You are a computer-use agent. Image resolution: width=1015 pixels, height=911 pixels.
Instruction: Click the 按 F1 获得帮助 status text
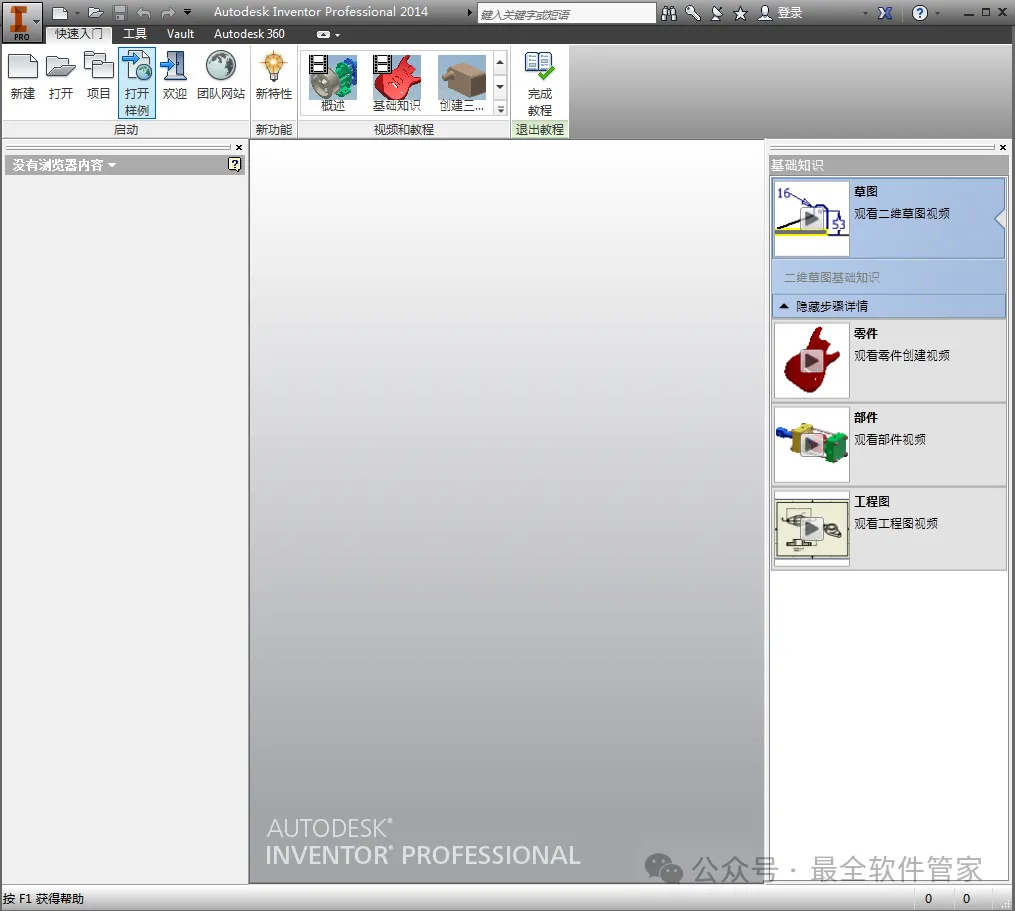click(x=43, y=898)
